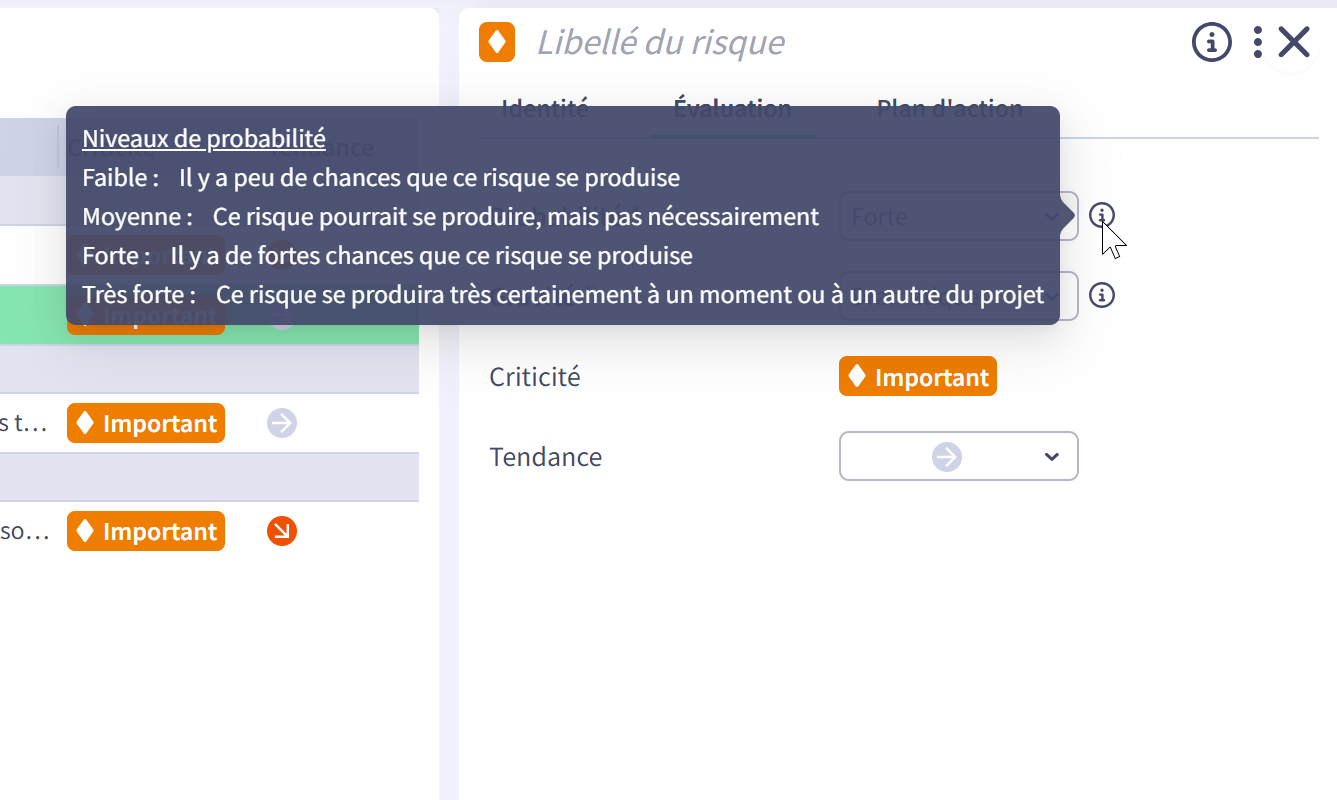Click the Niveaux de probabilité tooltip heading

204,139
